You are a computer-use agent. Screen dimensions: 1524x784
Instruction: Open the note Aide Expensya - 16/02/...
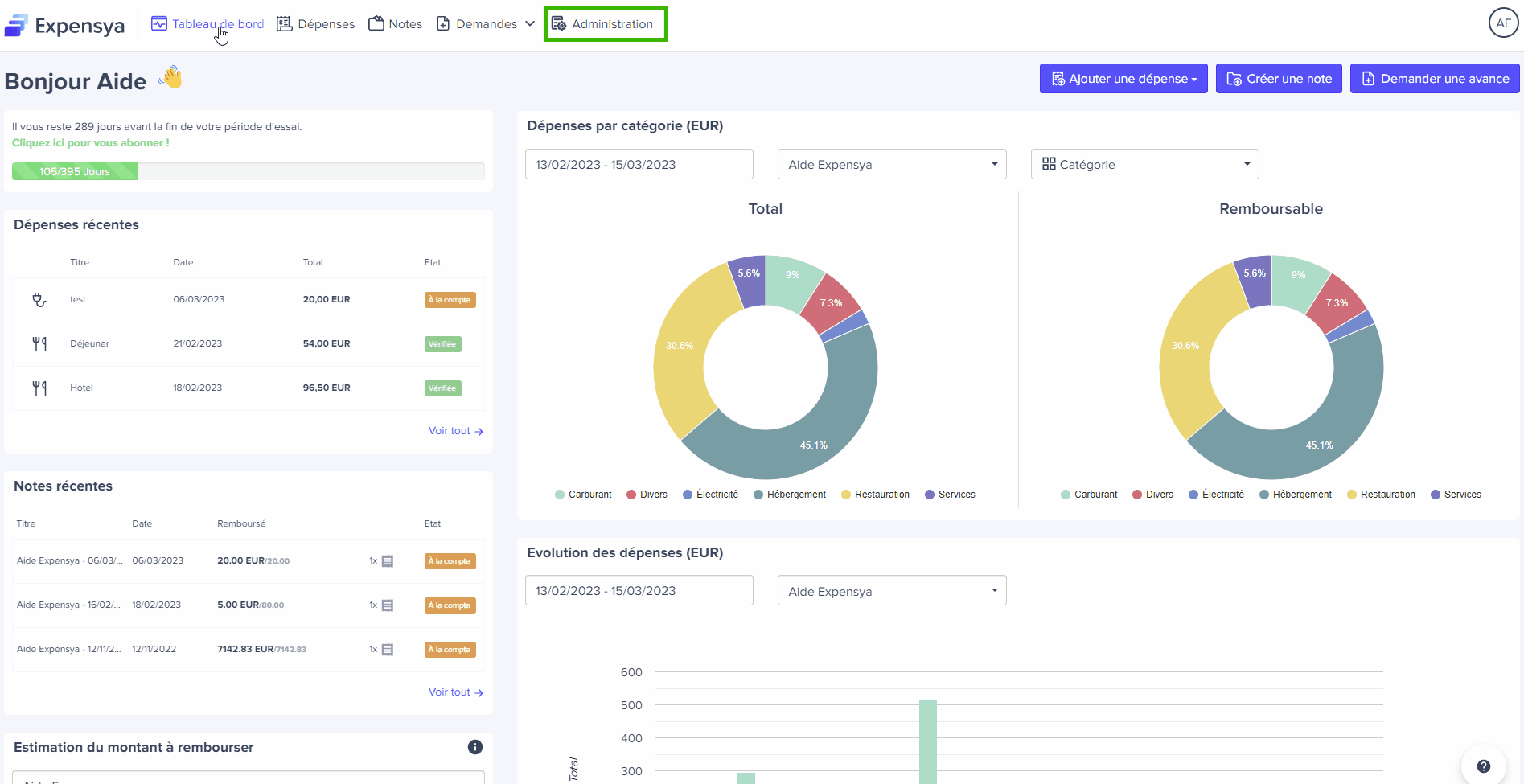tap(68, 605)
